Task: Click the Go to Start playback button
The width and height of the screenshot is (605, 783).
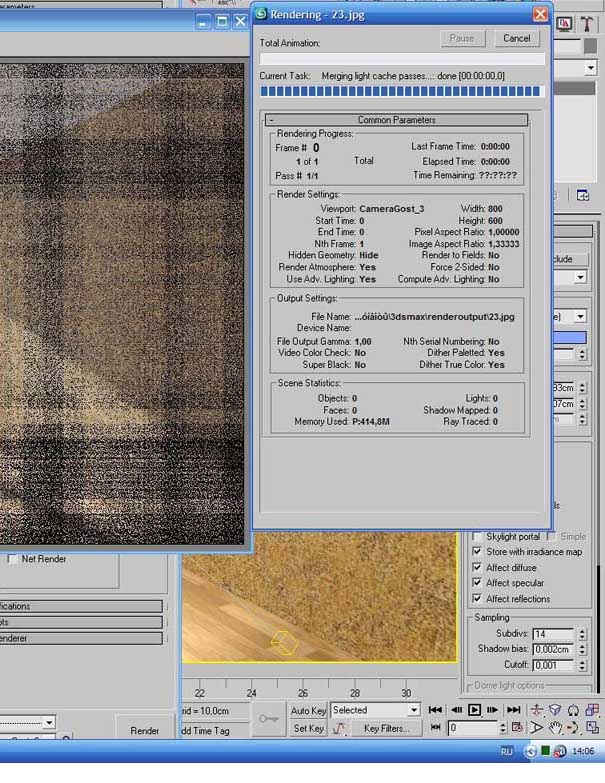Action: pos(436,710)
